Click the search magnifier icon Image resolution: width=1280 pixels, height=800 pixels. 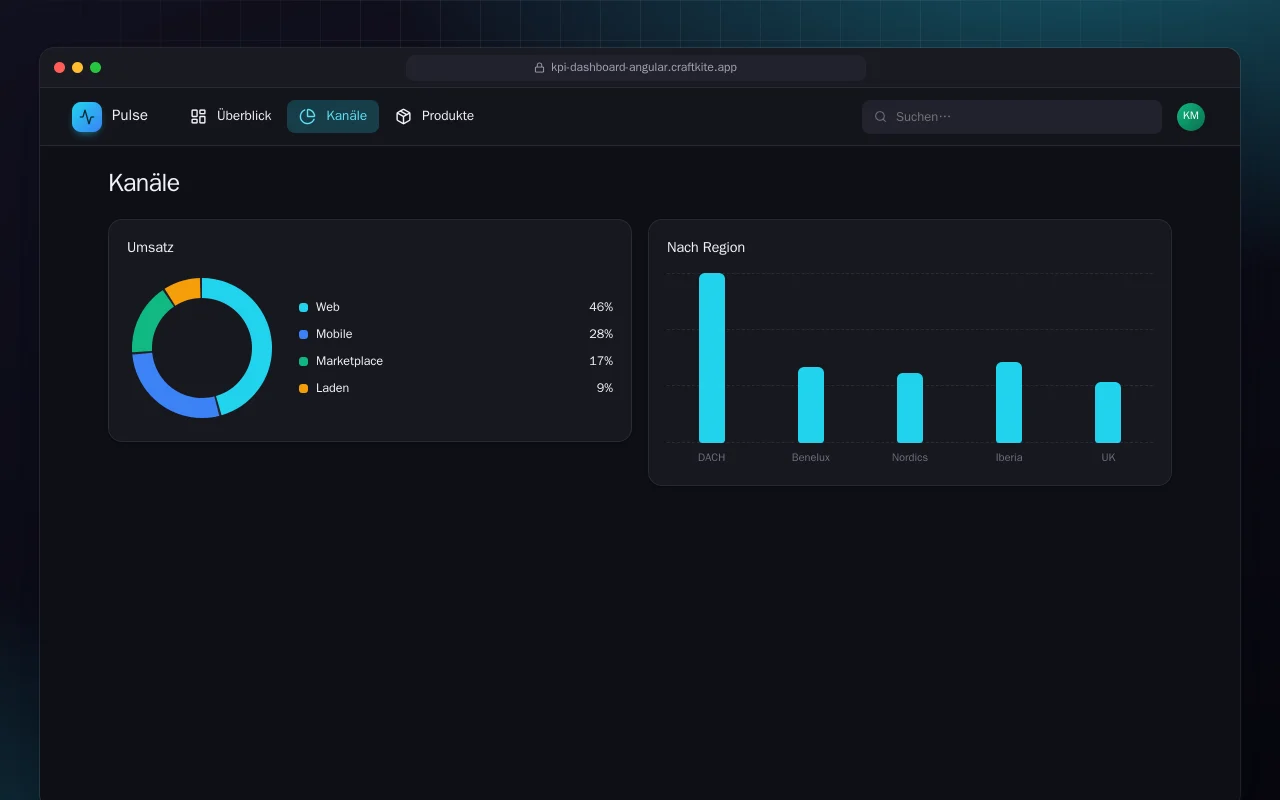pos(881,117)
